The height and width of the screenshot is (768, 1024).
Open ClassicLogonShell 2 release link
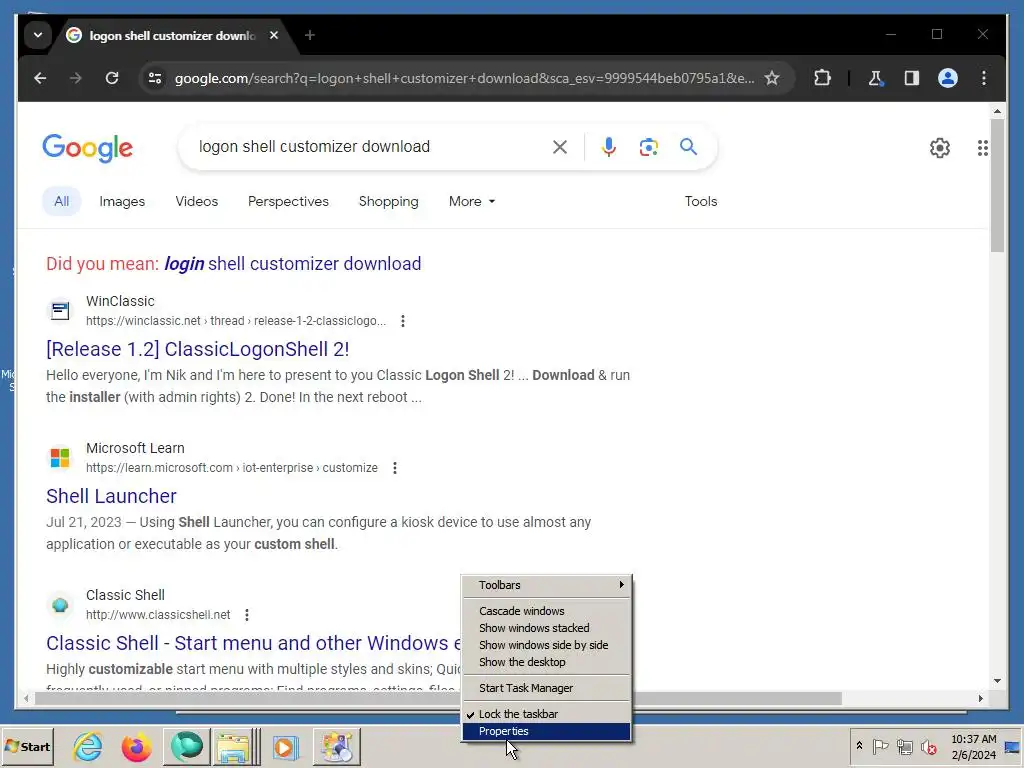coord(197,349)
